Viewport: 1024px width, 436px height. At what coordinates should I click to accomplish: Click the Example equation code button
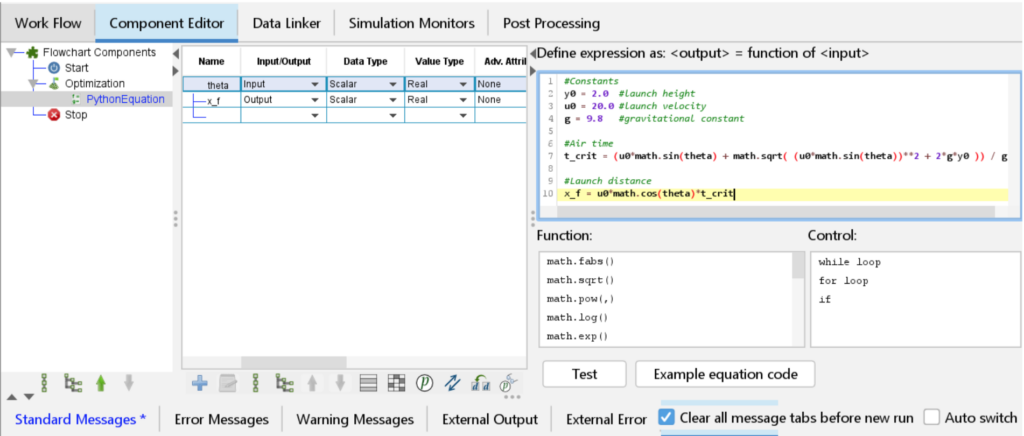725,374
